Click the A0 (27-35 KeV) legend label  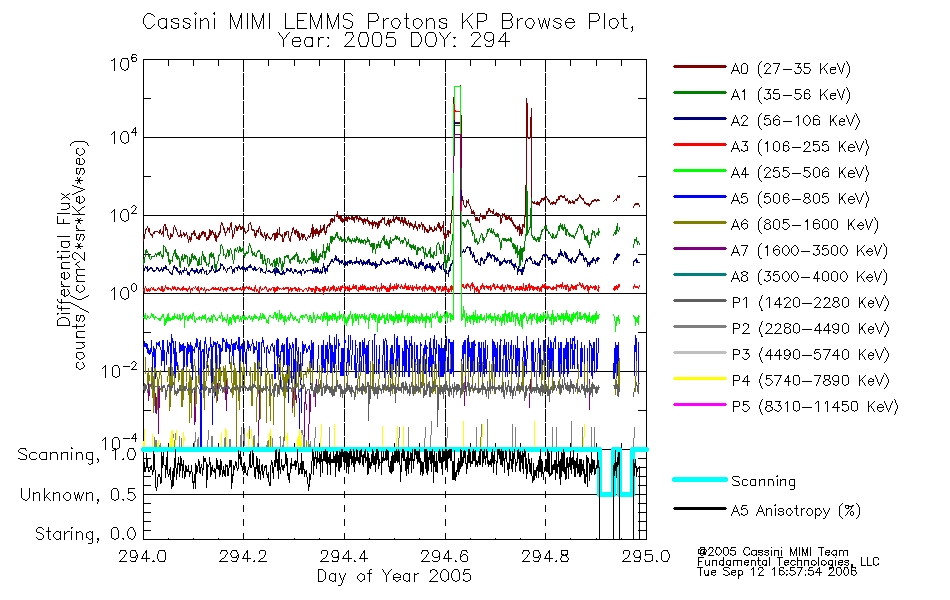pyautogui.click(x=790, y=68)
